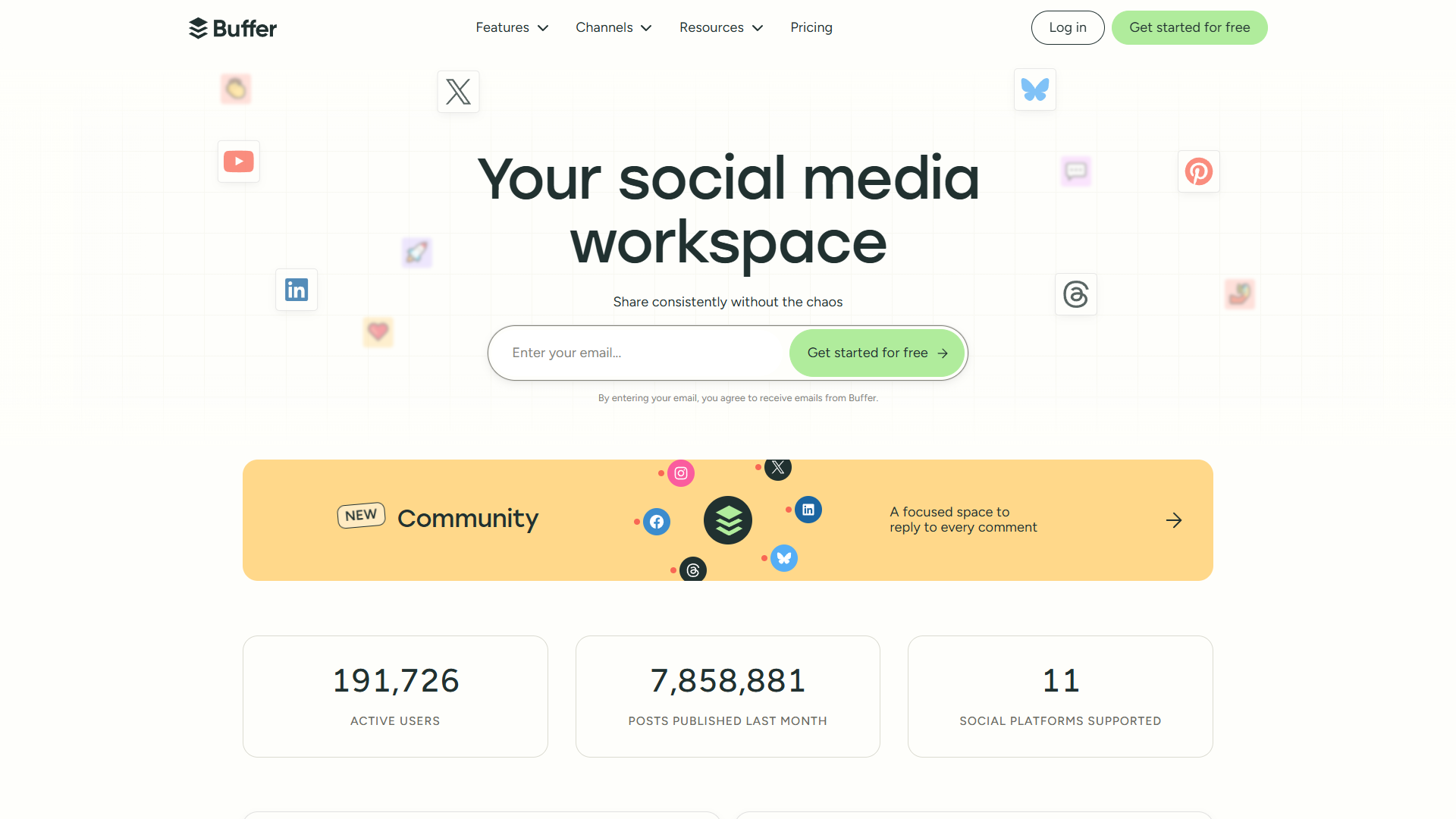The height and width of the screenshot is (819, 1456).
Task: Click the Buffer logo in the banner center
Action: pos(728,520)
